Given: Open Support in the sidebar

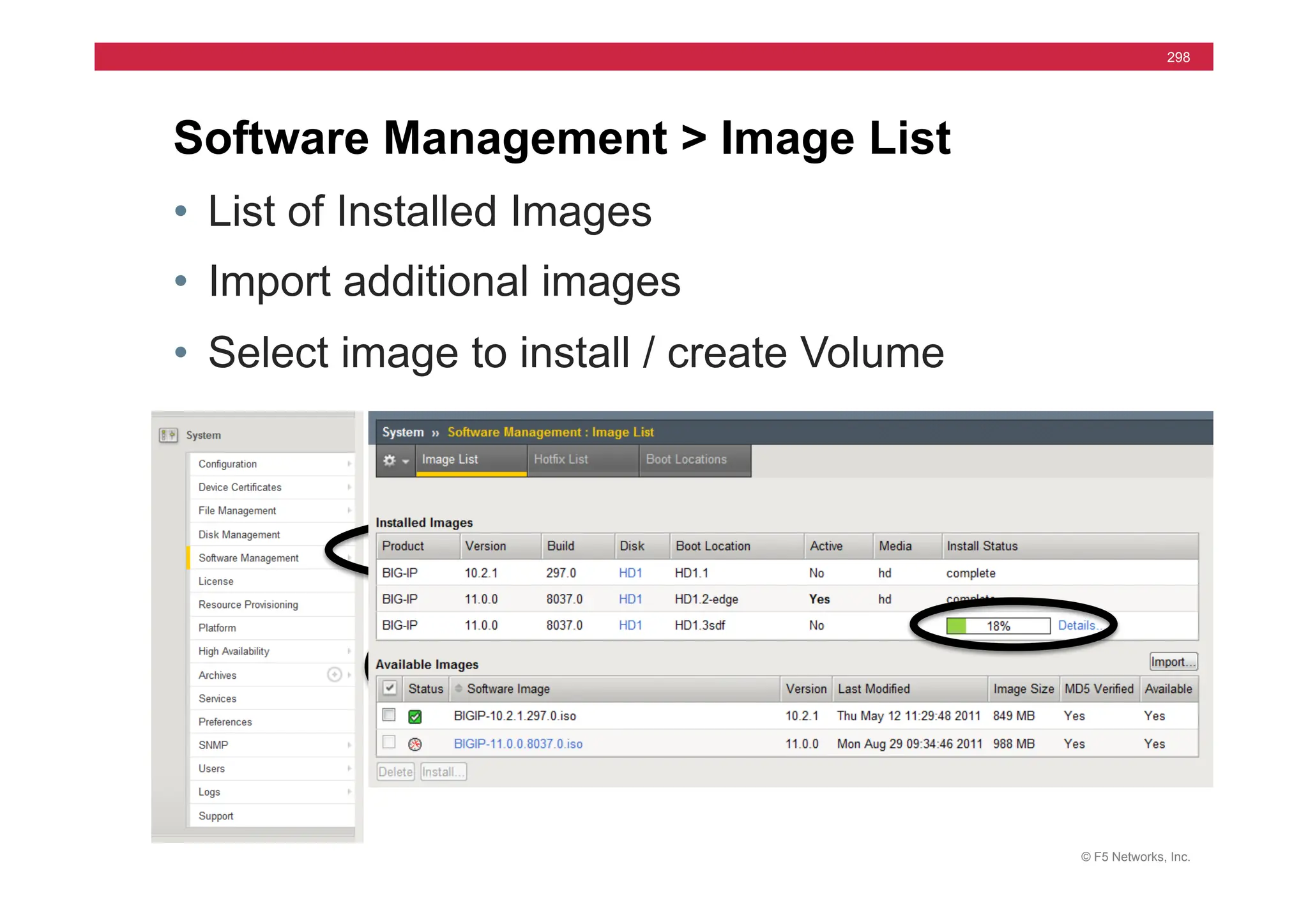Looking at the screenshot, I should click(x=271, y=815).
